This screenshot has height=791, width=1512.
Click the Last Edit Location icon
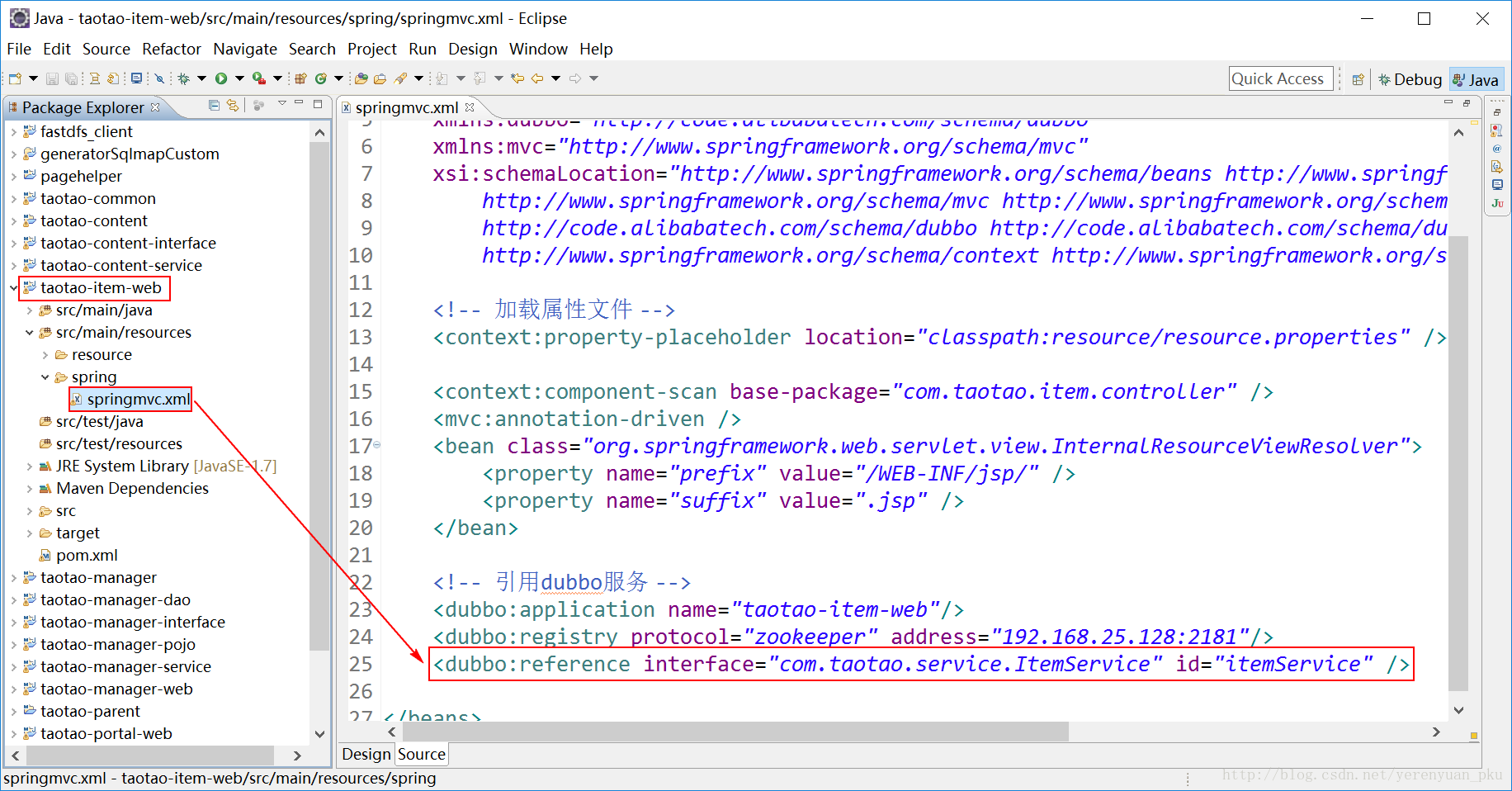pyautogui.click(x=517, y=78)
